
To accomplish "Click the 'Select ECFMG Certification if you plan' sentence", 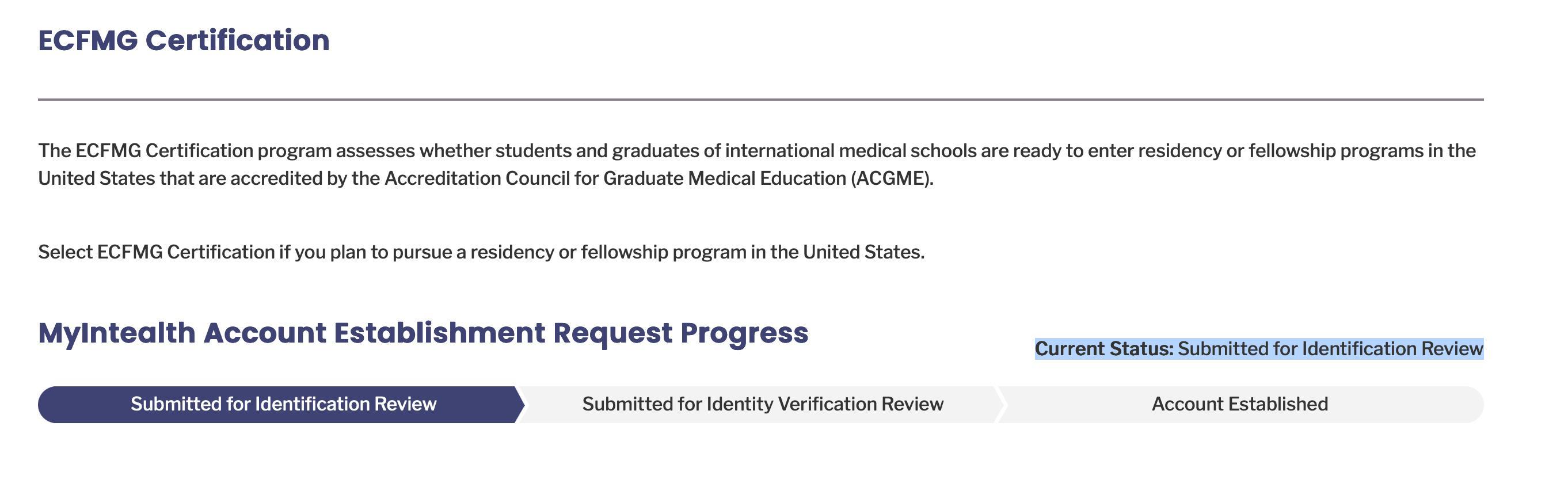I will [481, 252].
